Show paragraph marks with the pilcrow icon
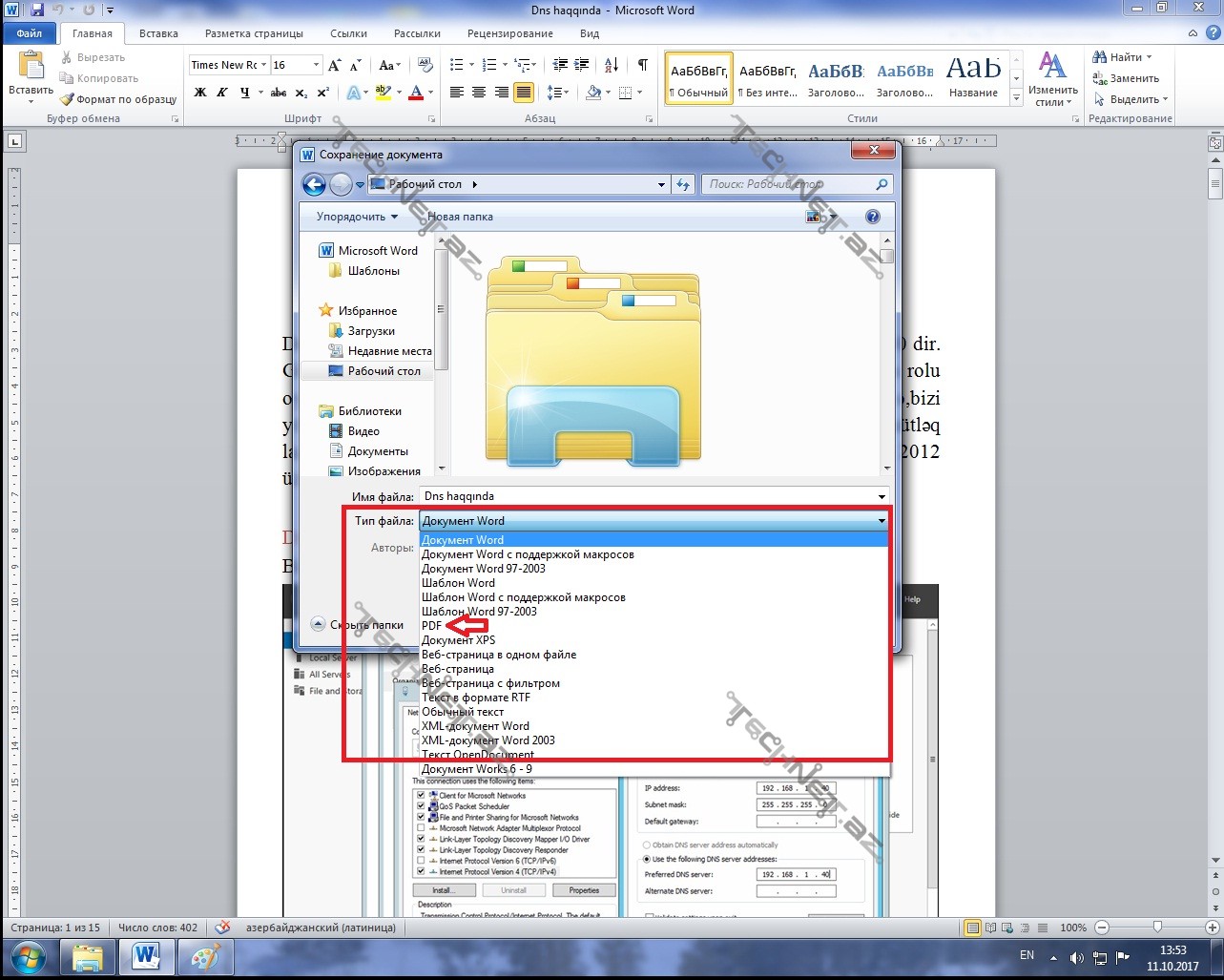The width and height of the screenshot is (1224, 980). tap(642, 65)
